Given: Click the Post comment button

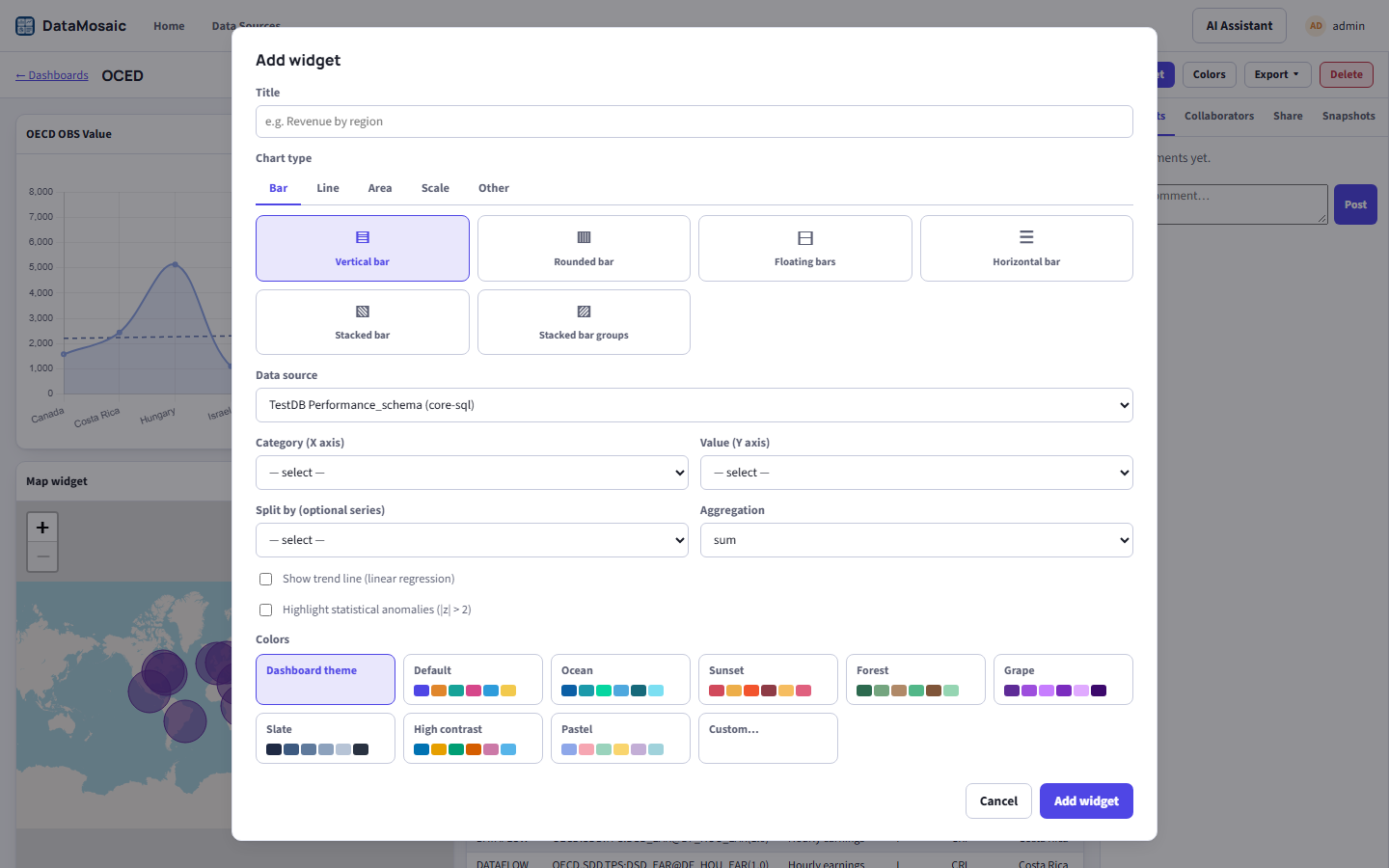Looking at the screenshot, I should pos(1355,204).
